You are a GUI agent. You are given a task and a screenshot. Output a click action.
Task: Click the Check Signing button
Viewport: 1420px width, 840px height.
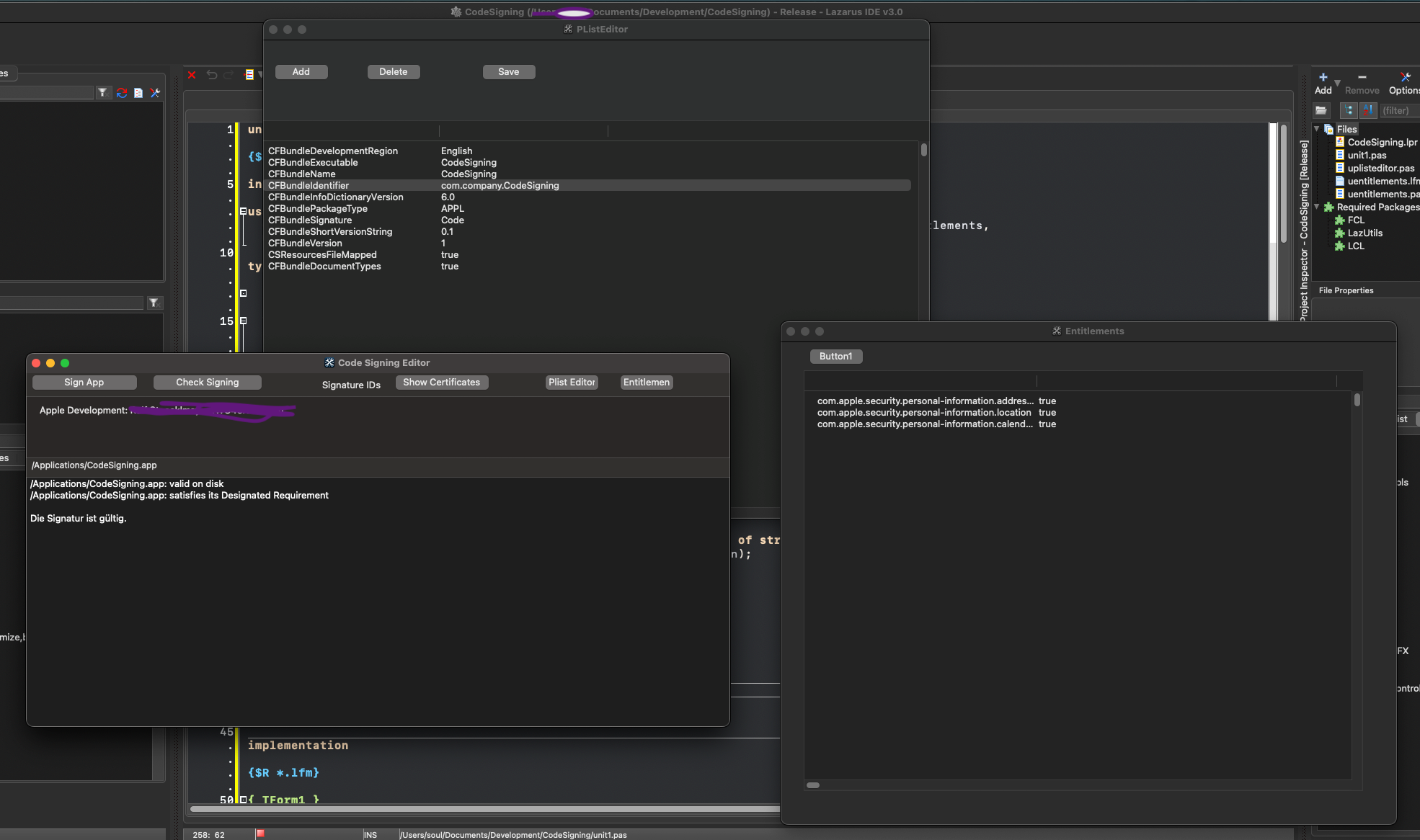click(207, 383)
